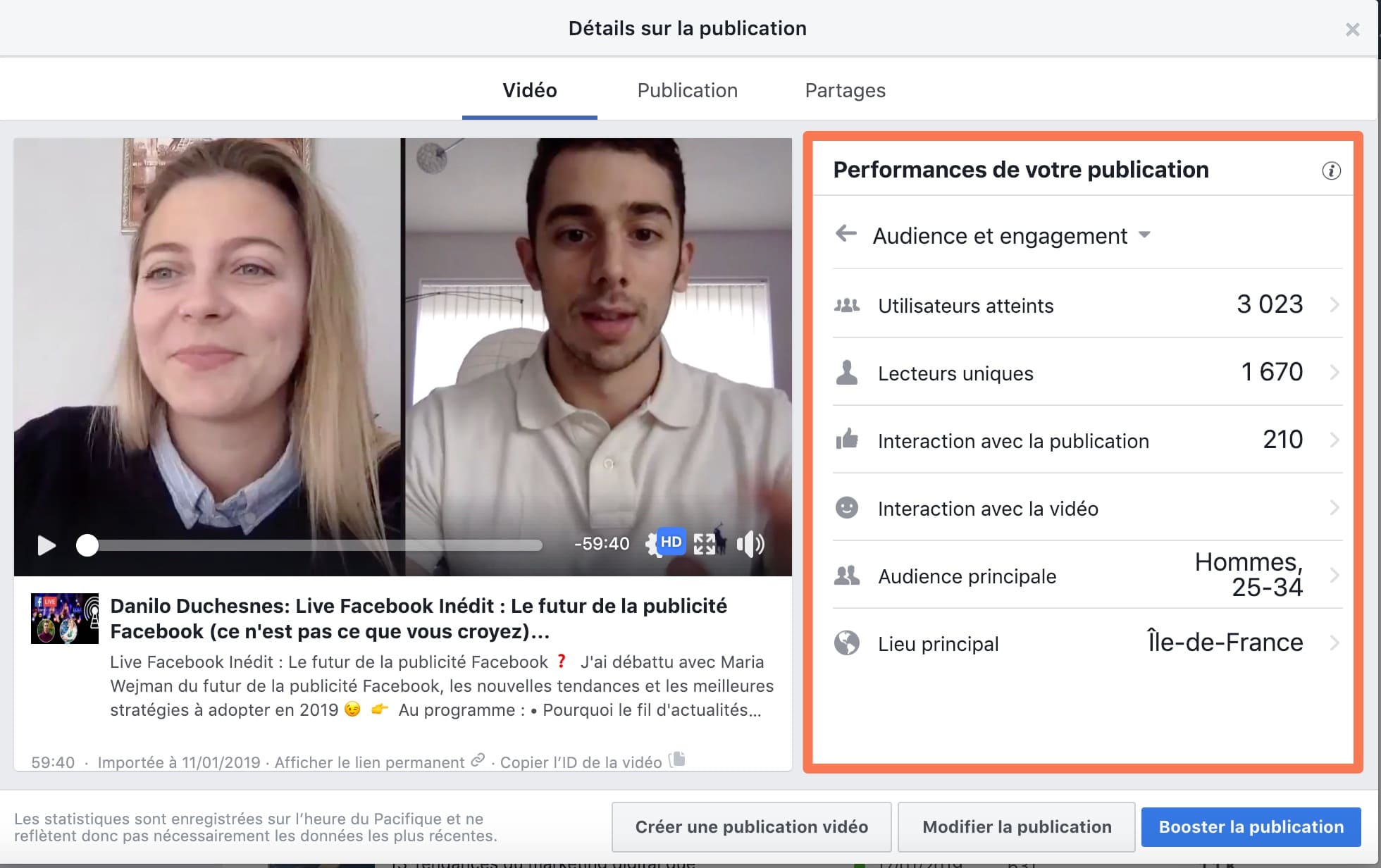Close the Détails sur la publication dialog
Viewport: 1381px width, 868px height.
pos(1352,30)
